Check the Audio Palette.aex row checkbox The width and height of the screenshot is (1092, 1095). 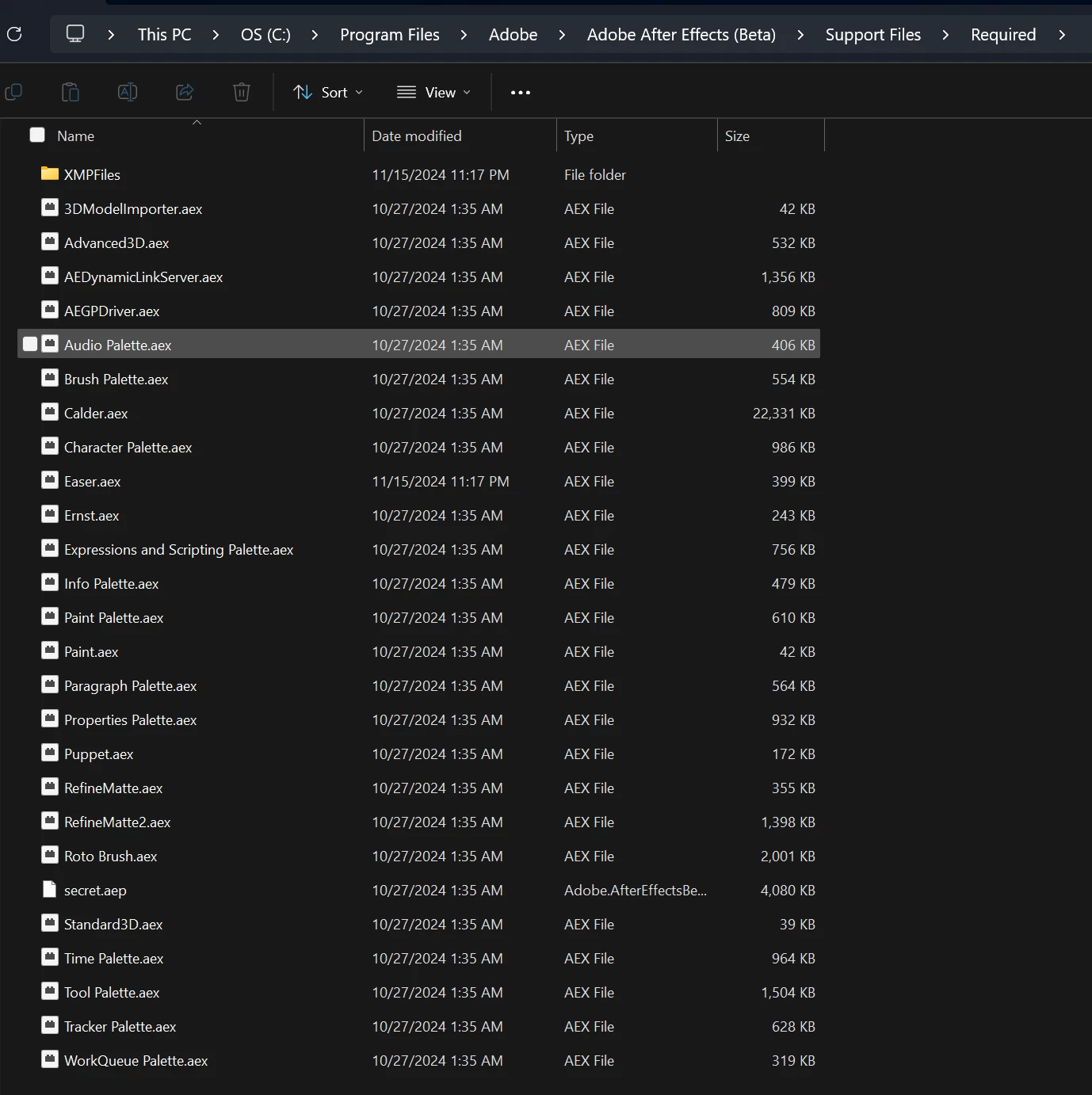click(x=30, y=344)
